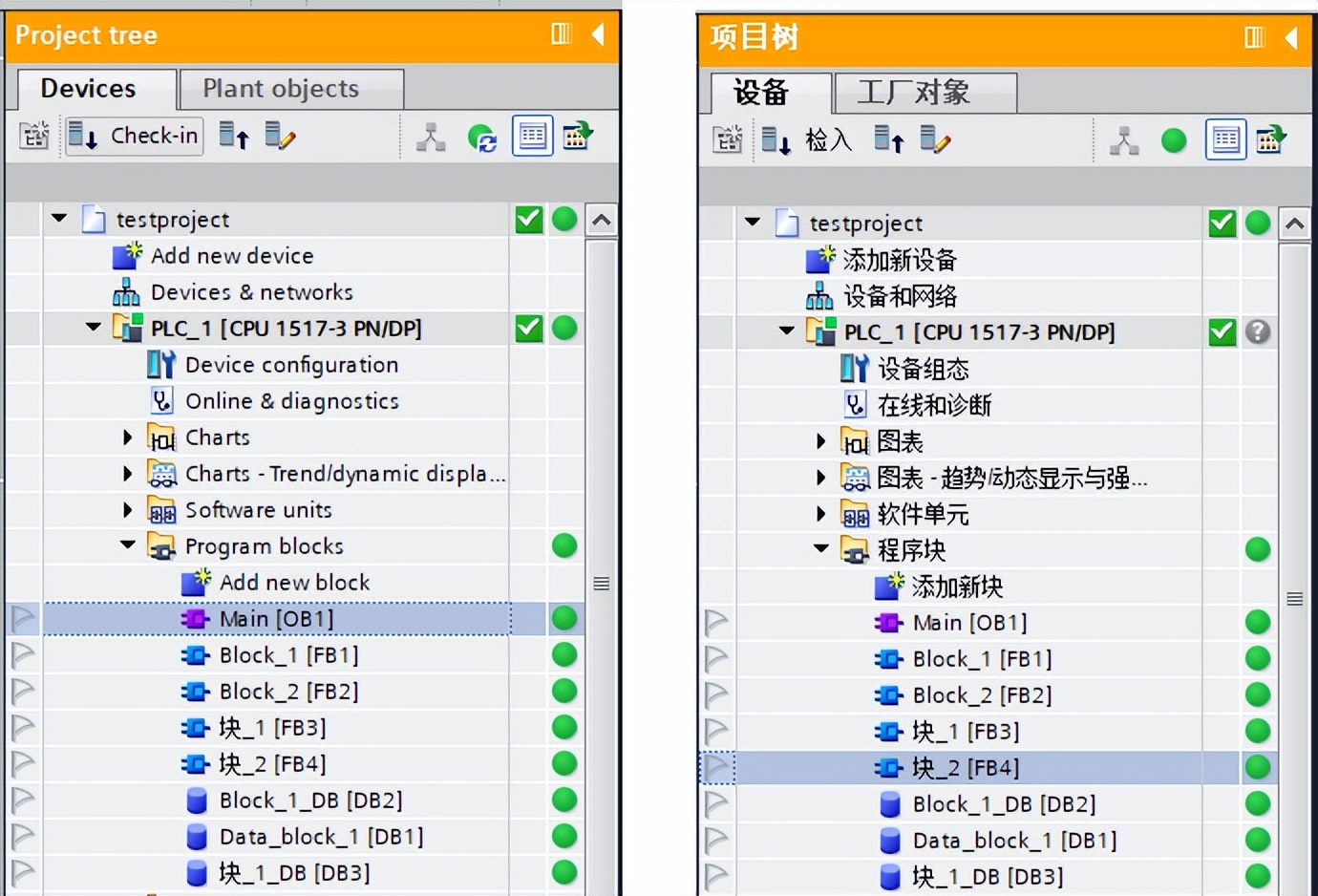1318x896 pixels.
Task: Open Devices & networks
Action: 252,292
